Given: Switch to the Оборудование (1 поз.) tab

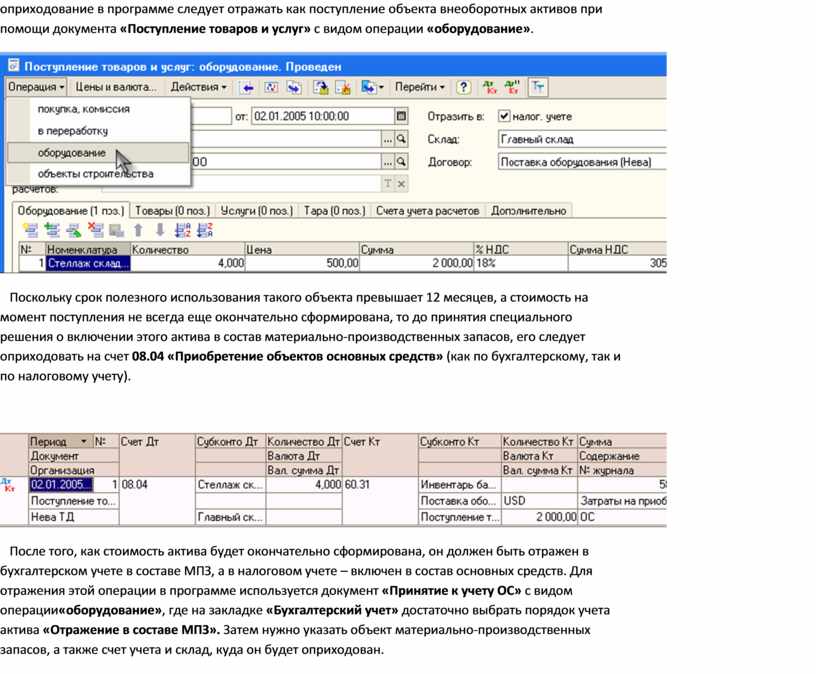Looking at the screenshot, I should pyautogui.click(x=71, y=211).
